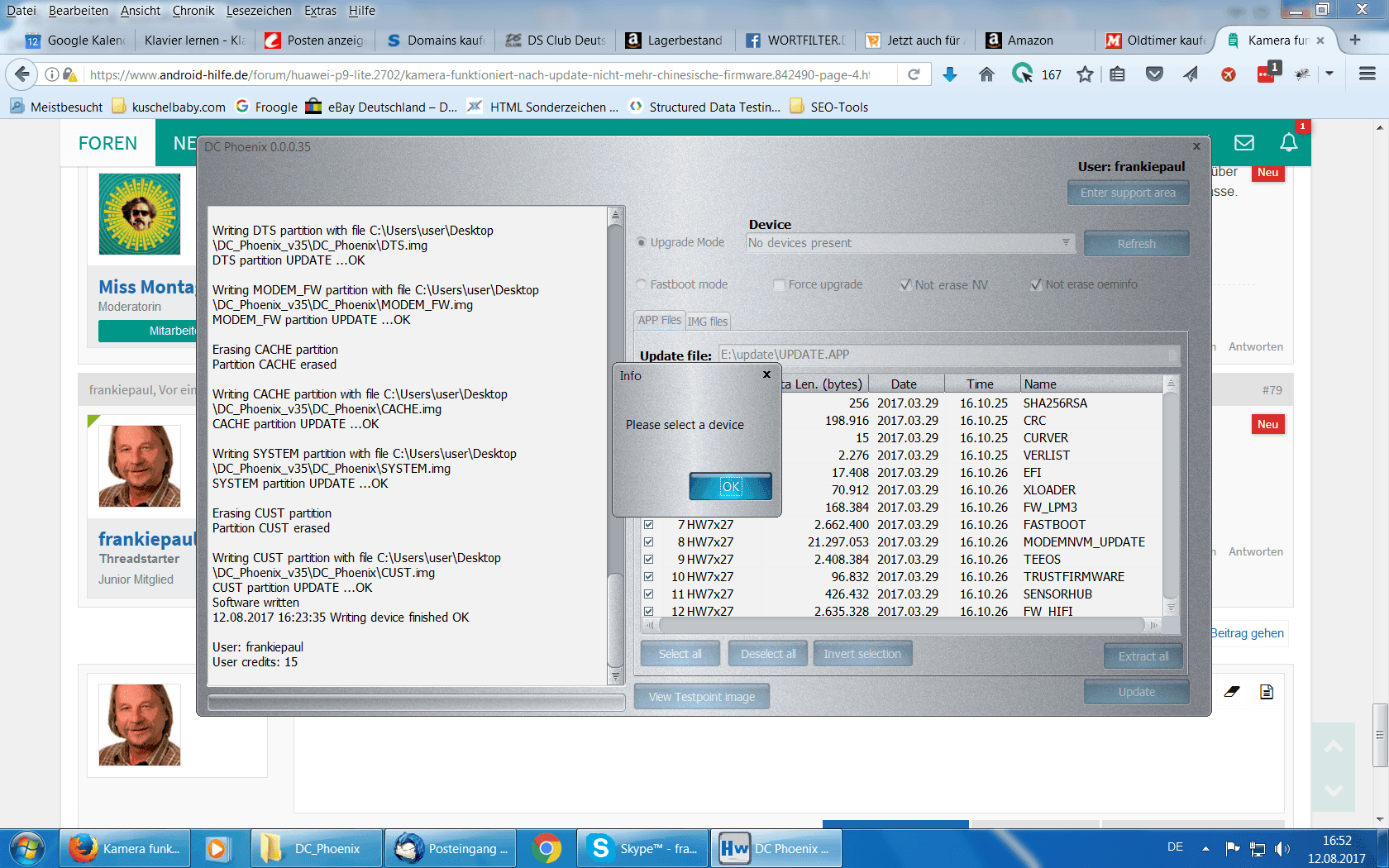The image size is (1389, 868).
Task: Click the downloads arrow icon
Action: click(950, 74)
